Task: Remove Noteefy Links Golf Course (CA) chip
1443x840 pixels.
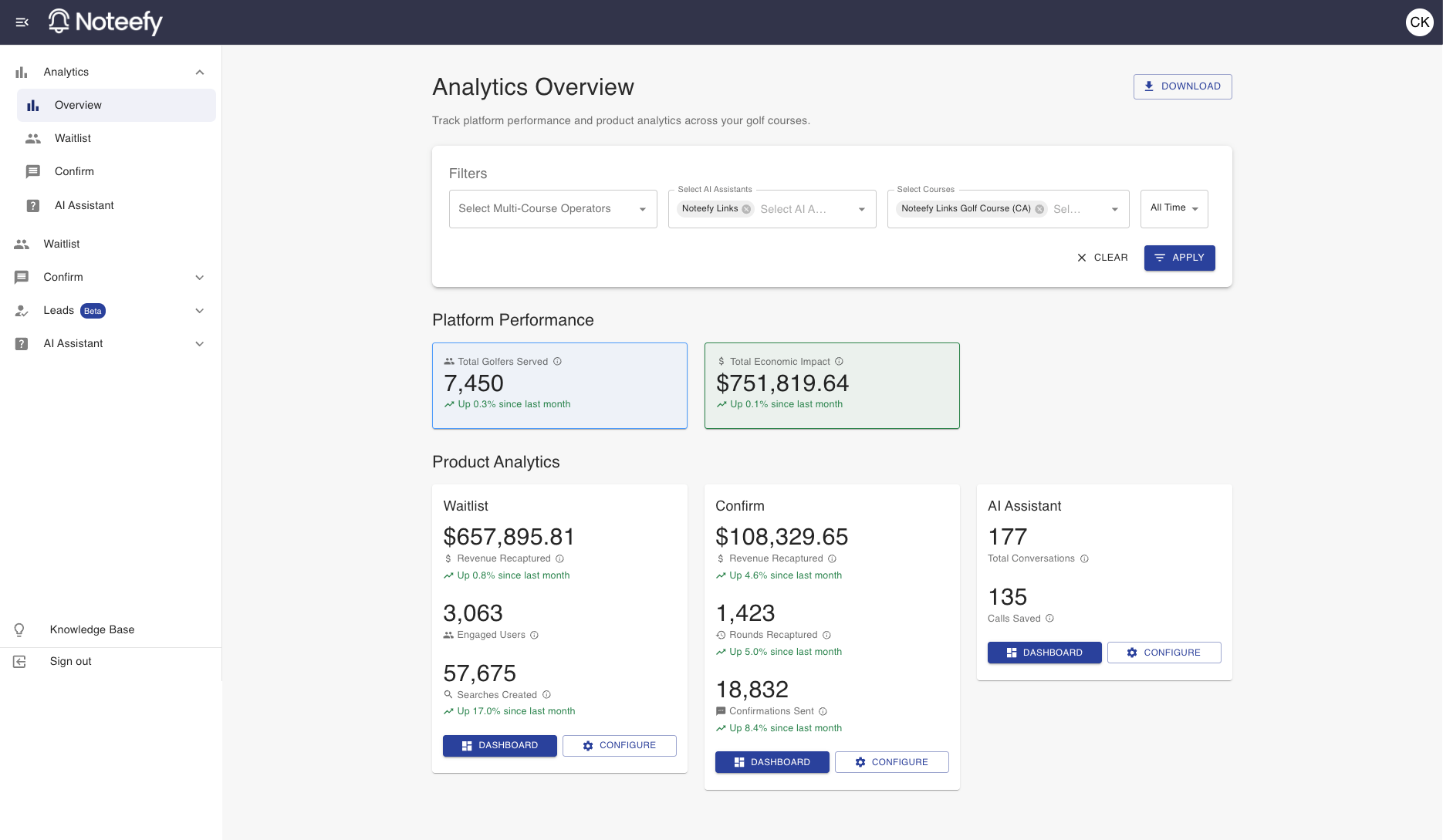Action: [1039, 209]
